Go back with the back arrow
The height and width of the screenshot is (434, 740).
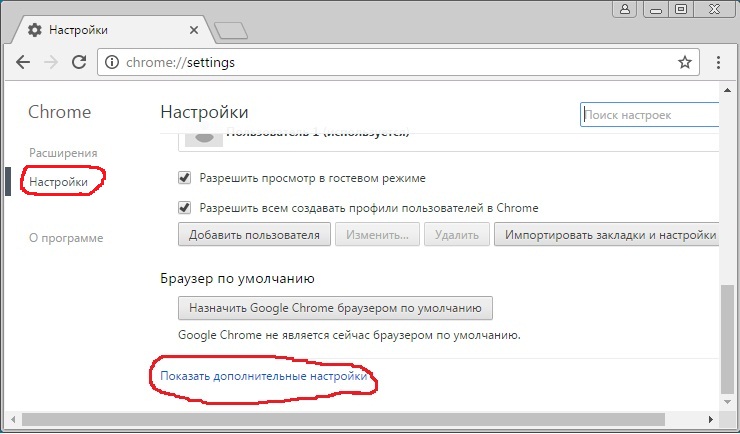coord(23,62)
